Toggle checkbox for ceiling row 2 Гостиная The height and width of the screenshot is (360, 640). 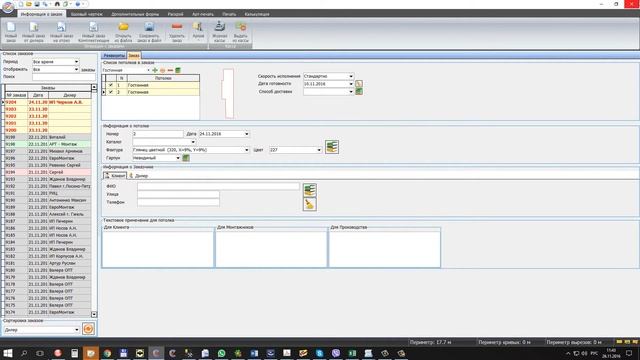point(111,92)
